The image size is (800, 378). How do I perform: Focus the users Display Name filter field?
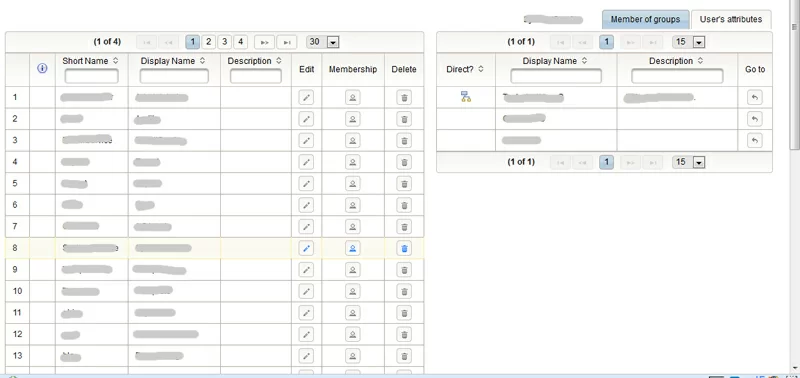coord(174,76)
